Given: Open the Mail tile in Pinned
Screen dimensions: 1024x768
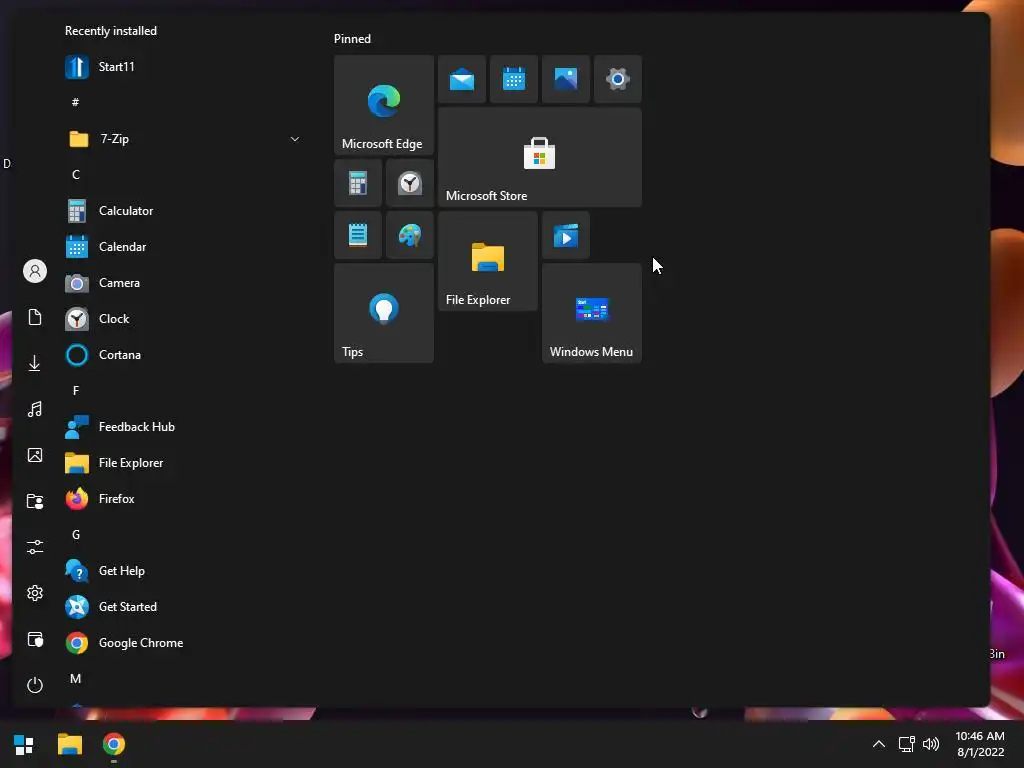Looking at the screenshot, I should coord(462,79).
